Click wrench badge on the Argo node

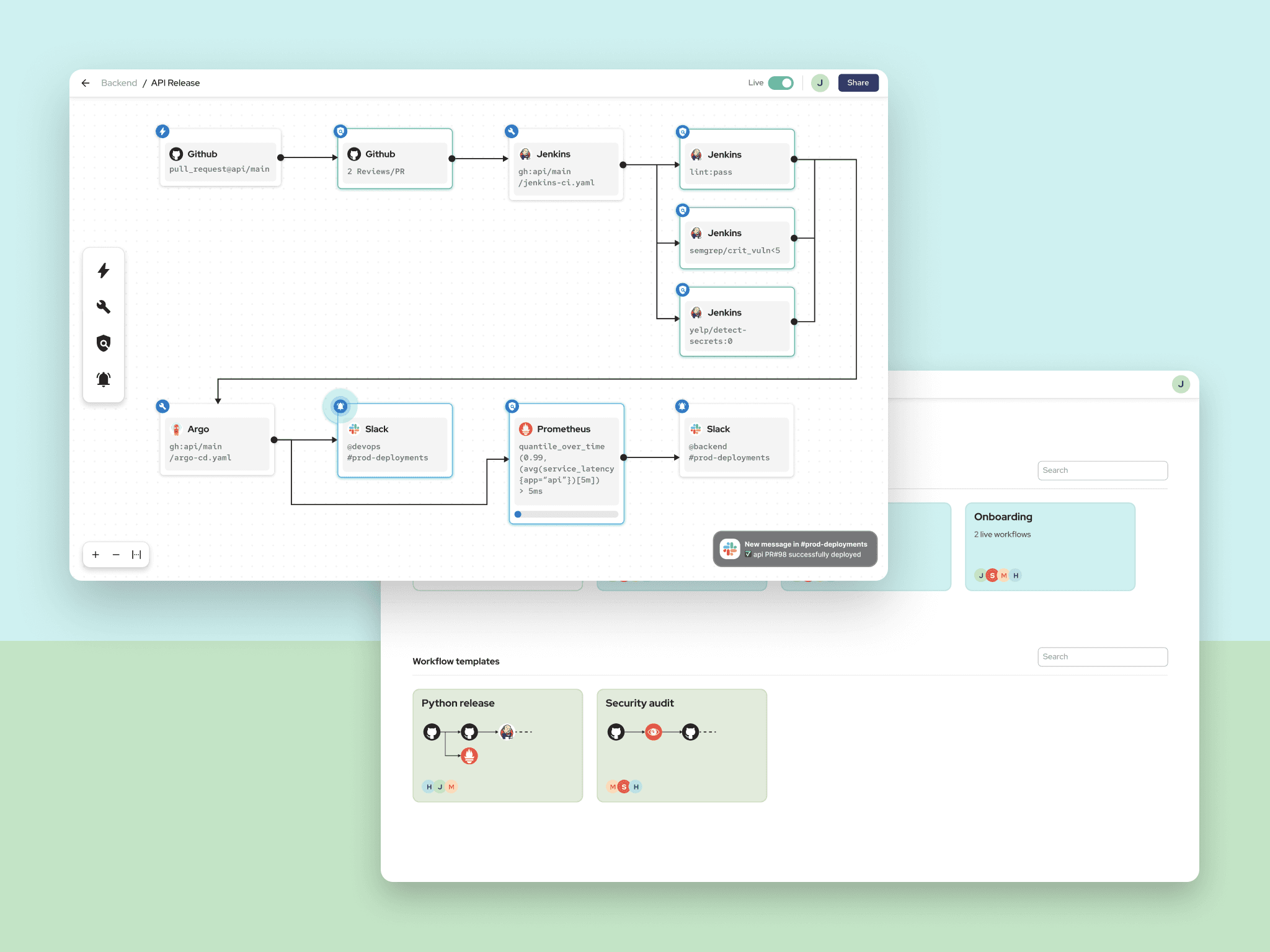[162, 407]
